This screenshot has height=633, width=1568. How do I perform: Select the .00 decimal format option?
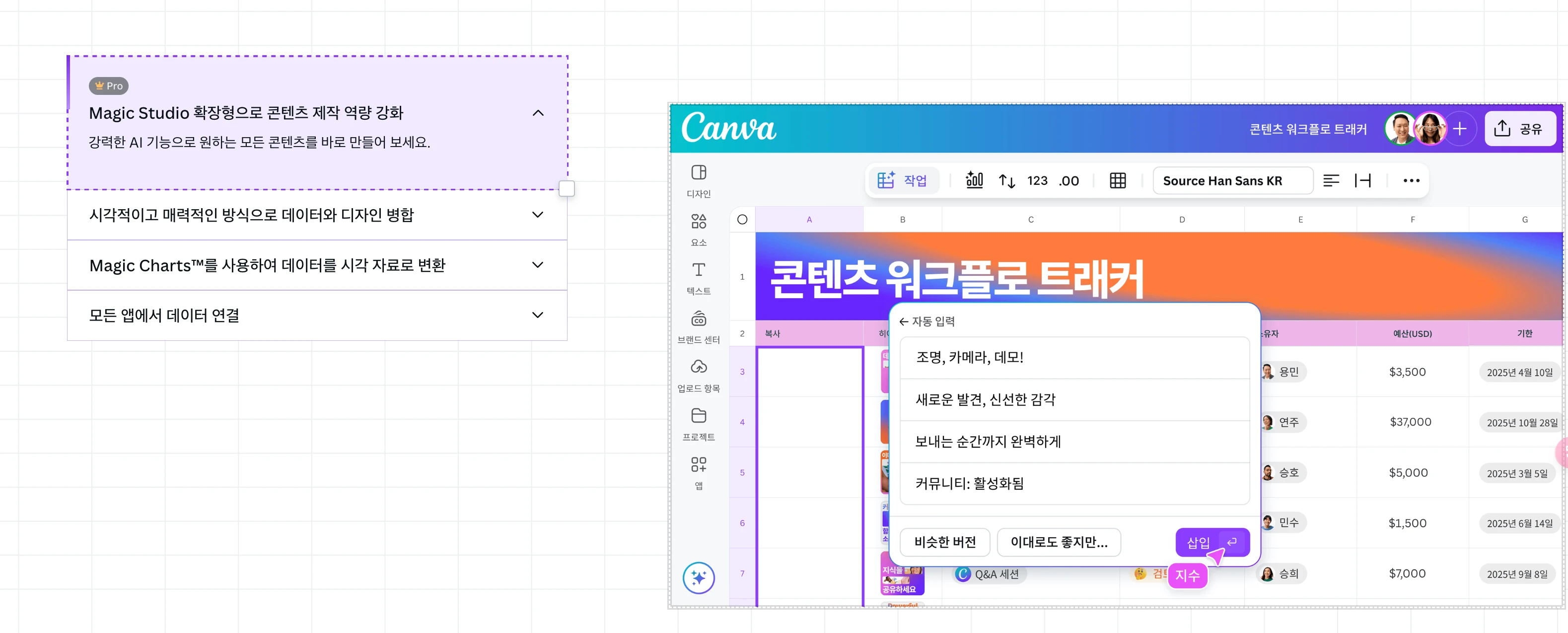click(x=1069, y=180)
